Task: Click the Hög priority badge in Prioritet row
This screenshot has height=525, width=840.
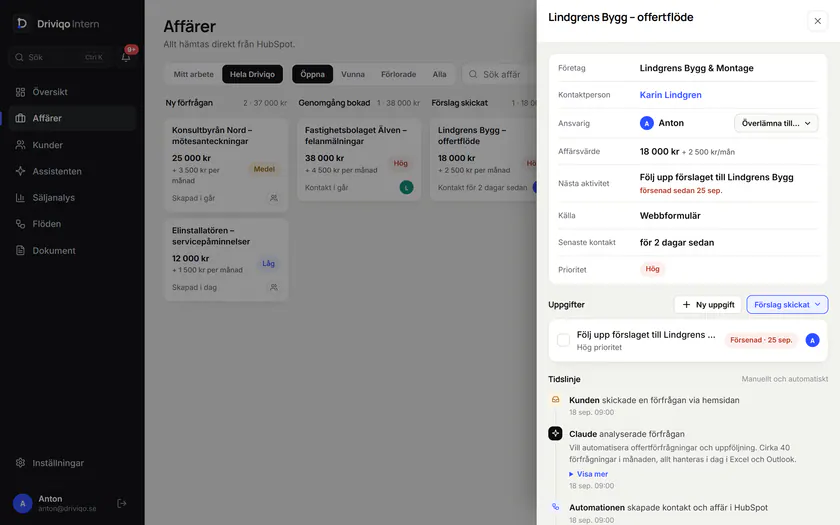Action: pos(652,269)
